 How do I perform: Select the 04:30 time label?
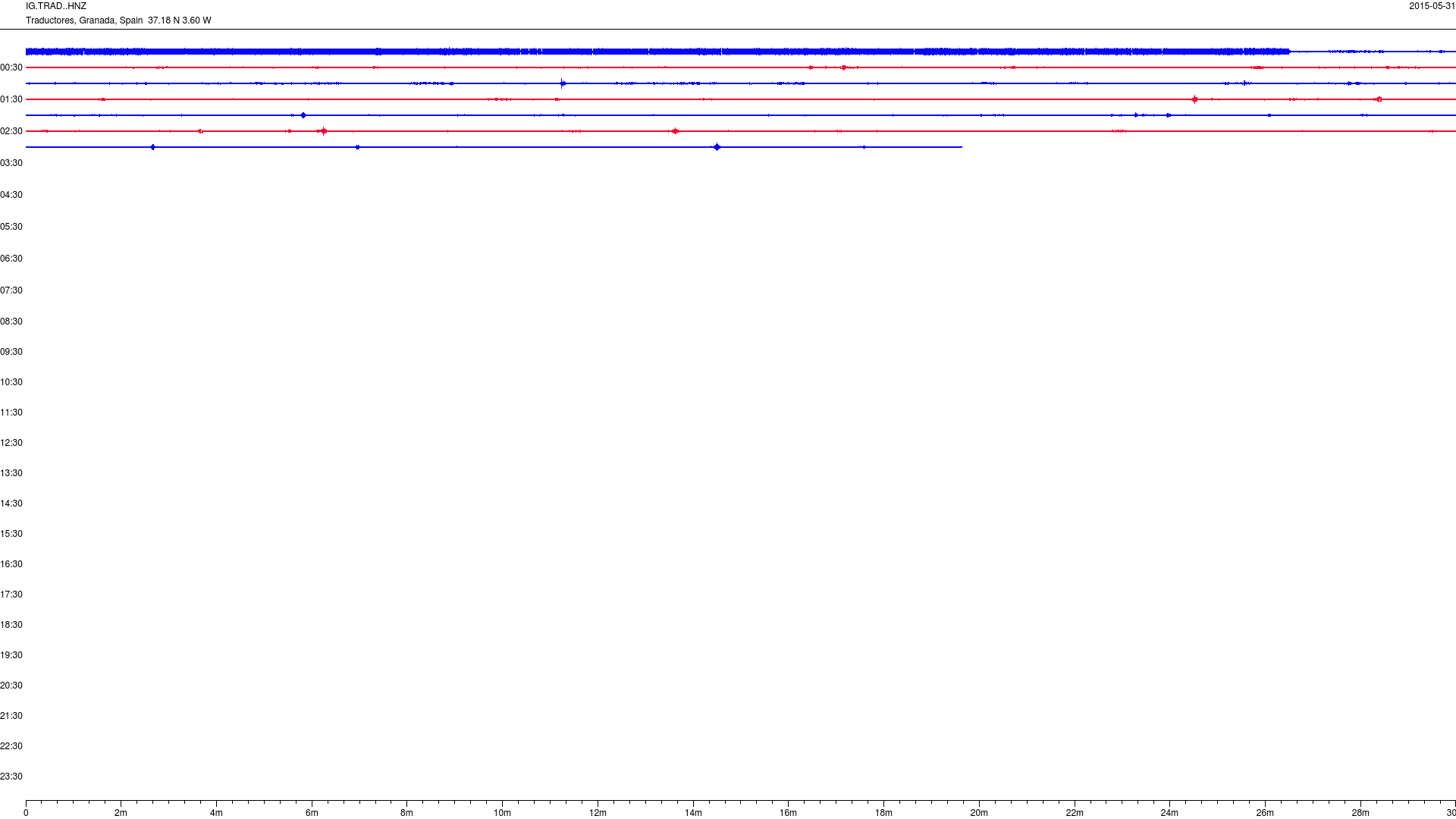coord(11,195)
